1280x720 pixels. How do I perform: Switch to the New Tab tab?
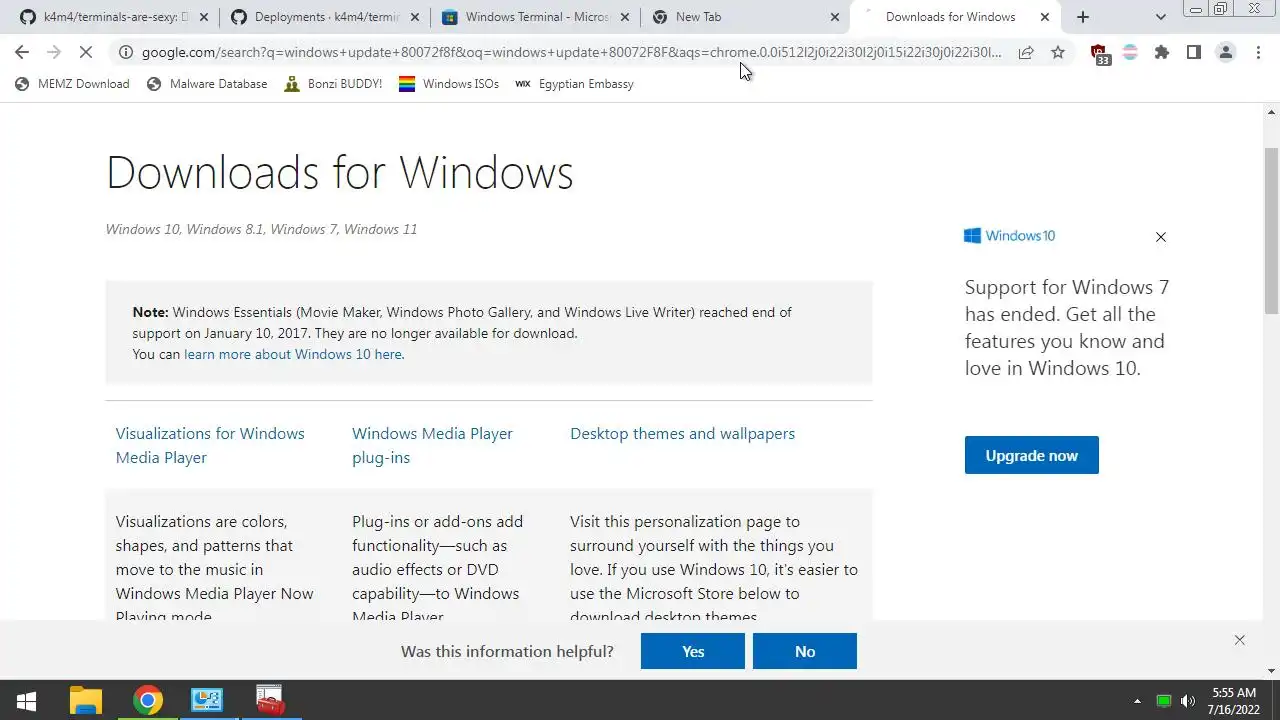click(745, 17)
